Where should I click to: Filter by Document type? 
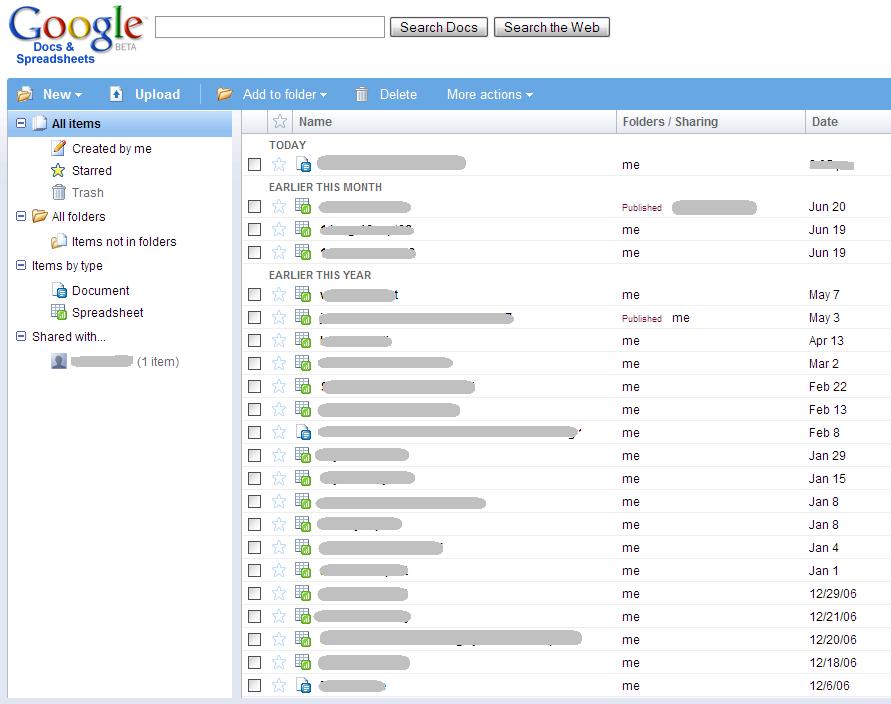coord(101,290)
